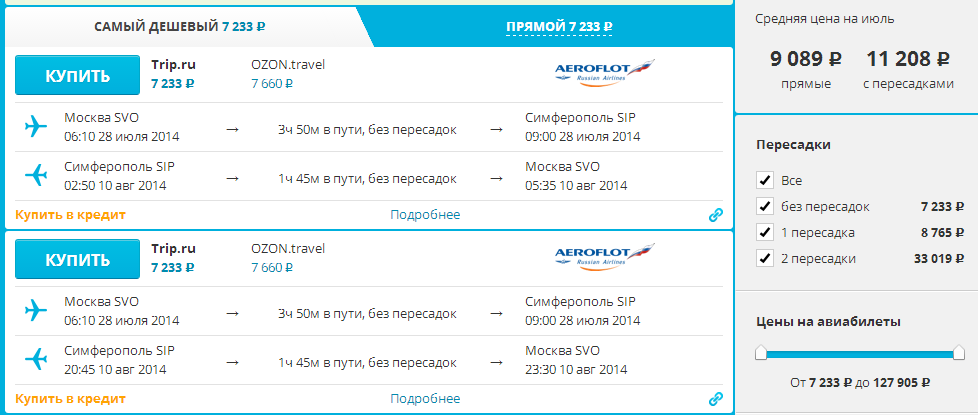Click plane icon for outbound flight in second ticket

(36, 310)
